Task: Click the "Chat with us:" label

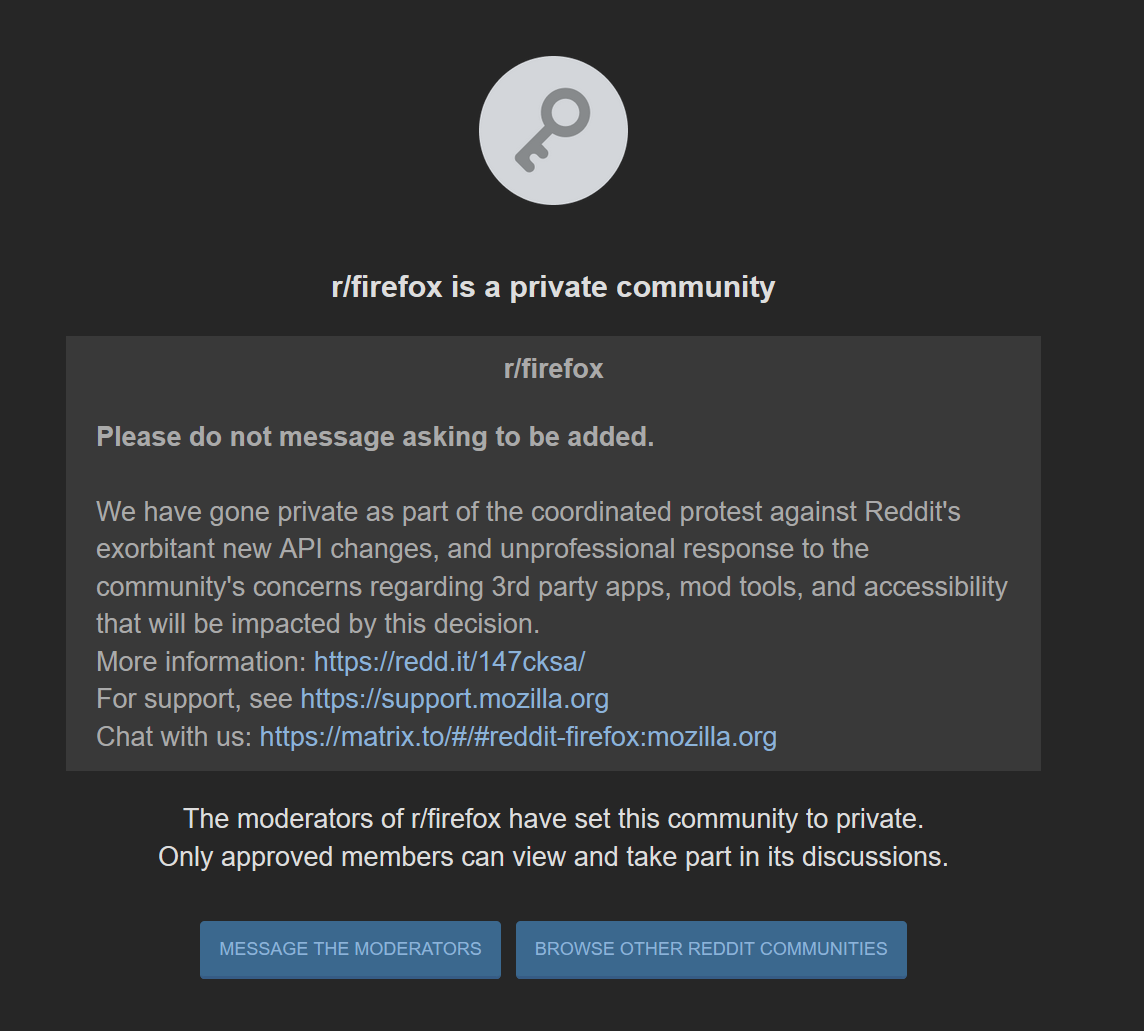Action: click(x=174, y=737)
